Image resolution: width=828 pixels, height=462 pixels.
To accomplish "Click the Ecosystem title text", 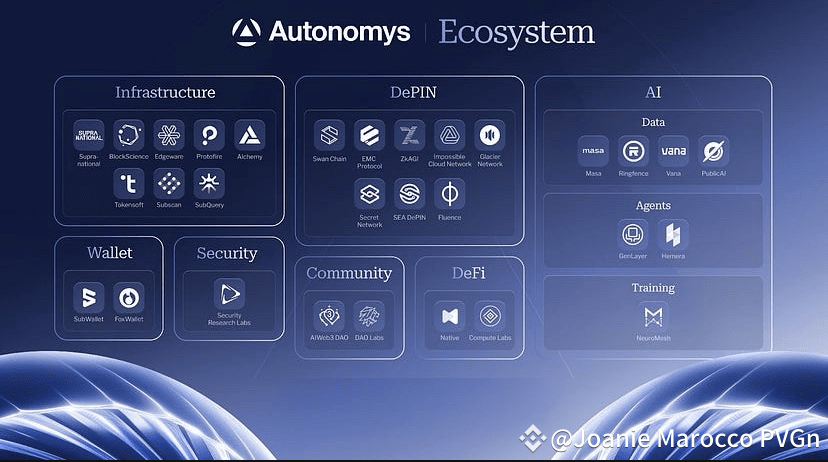I will coord(516,33).
